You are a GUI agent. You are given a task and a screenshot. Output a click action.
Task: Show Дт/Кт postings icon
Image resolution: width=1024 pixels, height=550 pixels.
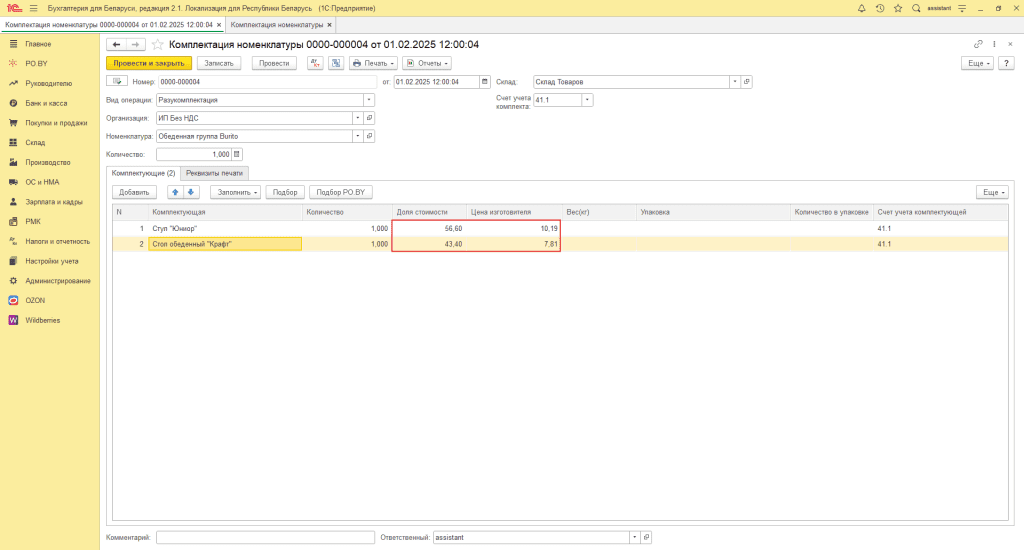pyautogui.click(x=315, y=63)
